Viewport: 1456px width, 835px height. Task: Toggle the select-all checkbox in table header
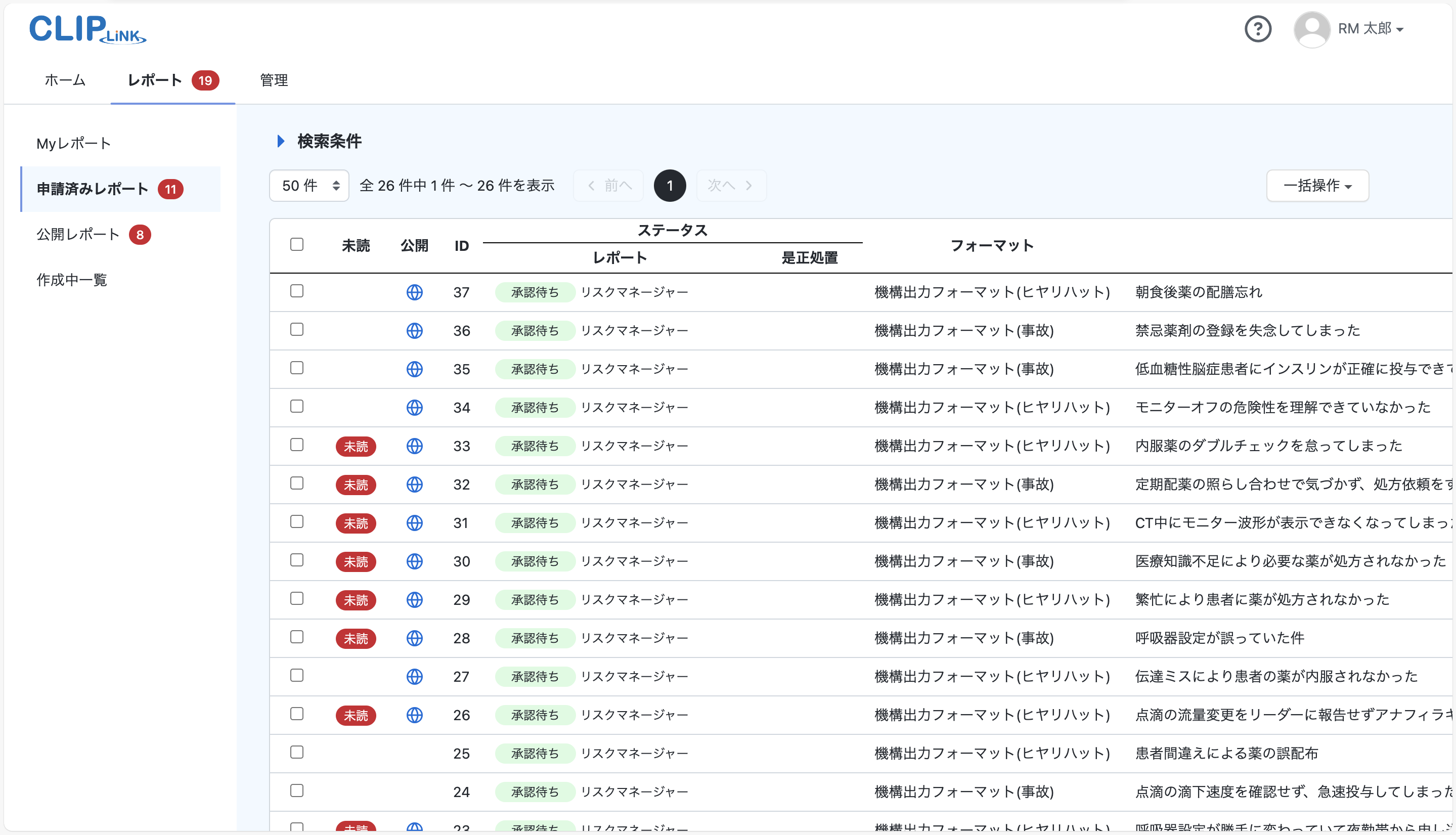297,244
